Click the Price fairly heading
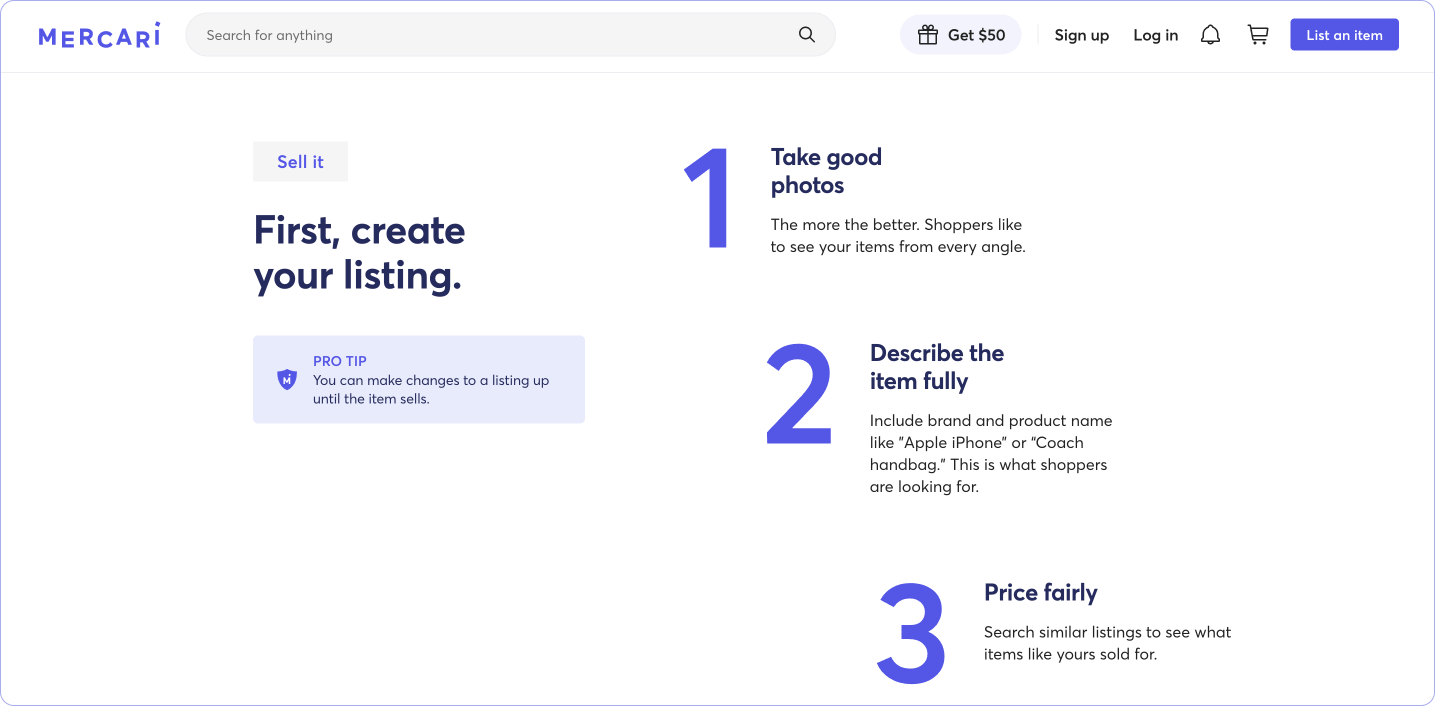This screenshot has width=1435, height=706. (1040, 592)
